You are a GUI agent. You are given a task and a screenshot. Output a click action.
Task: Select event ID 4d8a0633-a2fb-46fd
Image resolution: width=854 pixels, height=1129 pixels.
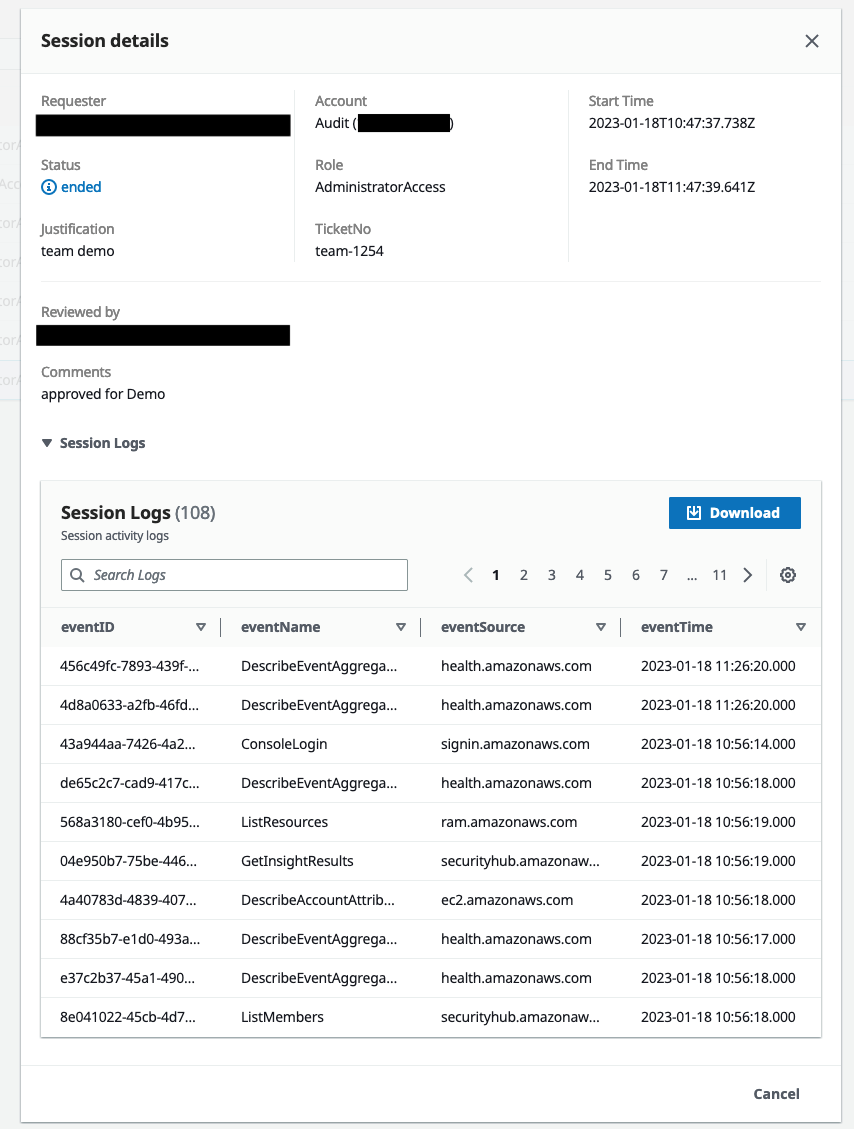pos(130,705)
